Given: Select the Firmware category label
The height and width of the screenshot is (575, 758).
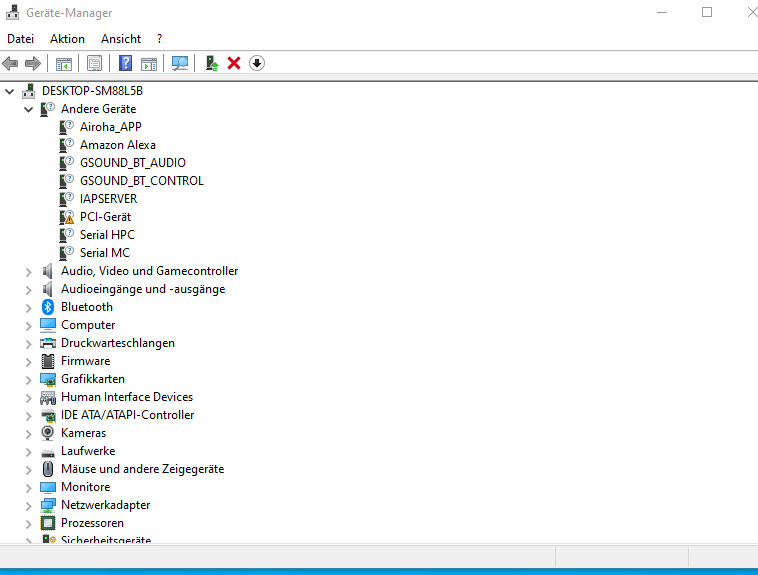Looking at the screenshot, I should pos(86,361).
